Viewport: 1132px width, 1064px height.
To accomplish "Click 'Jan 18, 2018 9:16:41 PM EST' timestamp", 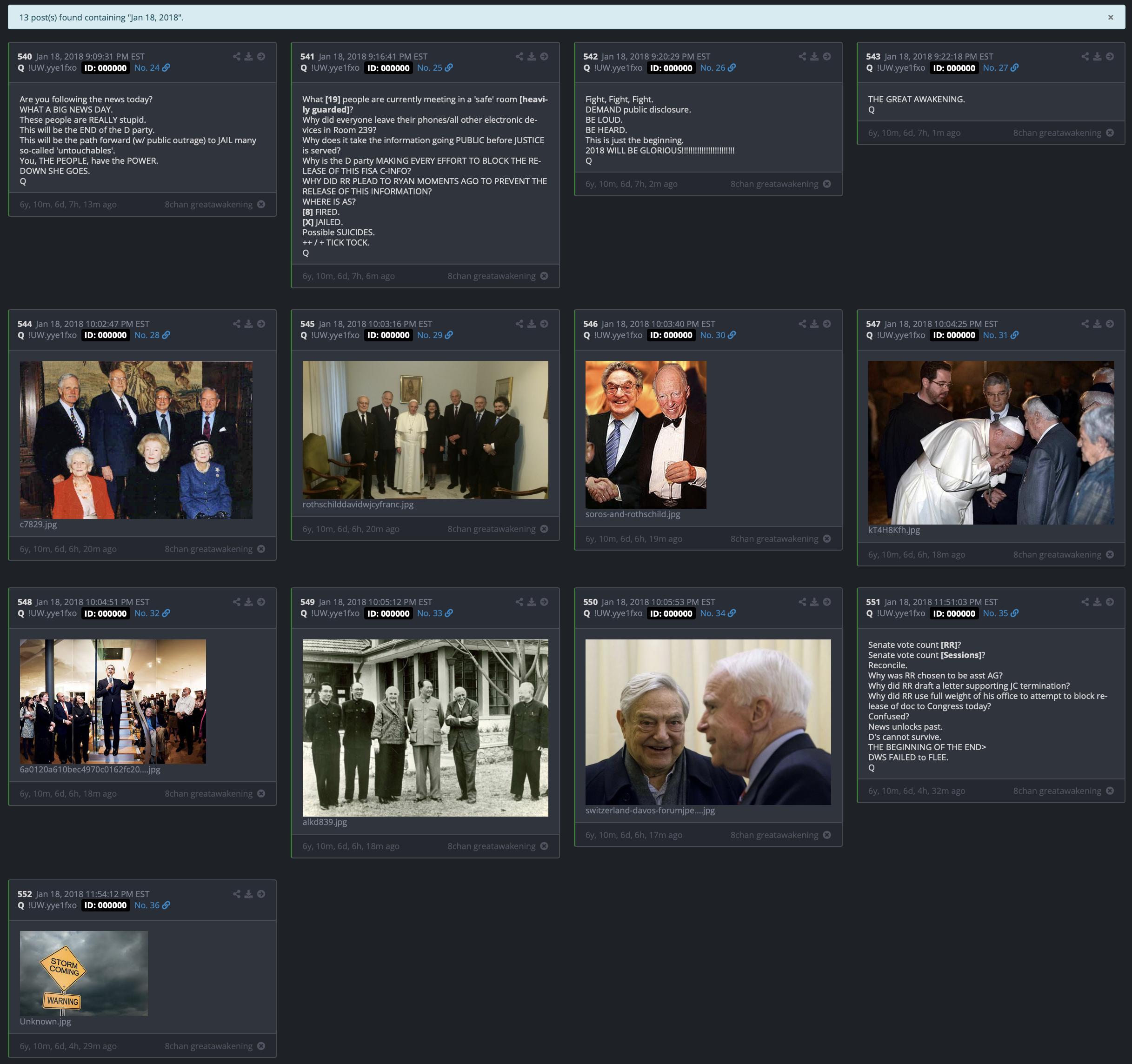I will coord(373,56).
